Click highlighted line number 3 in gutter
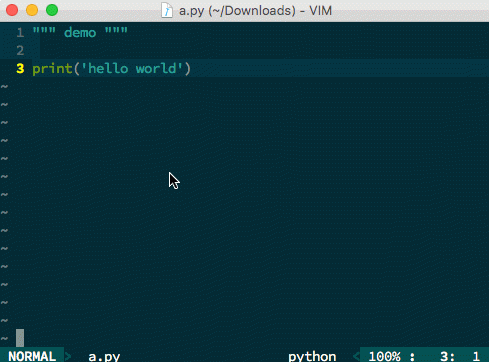The width and height of the screenshot is (489, 362). (x=20, y=68)
